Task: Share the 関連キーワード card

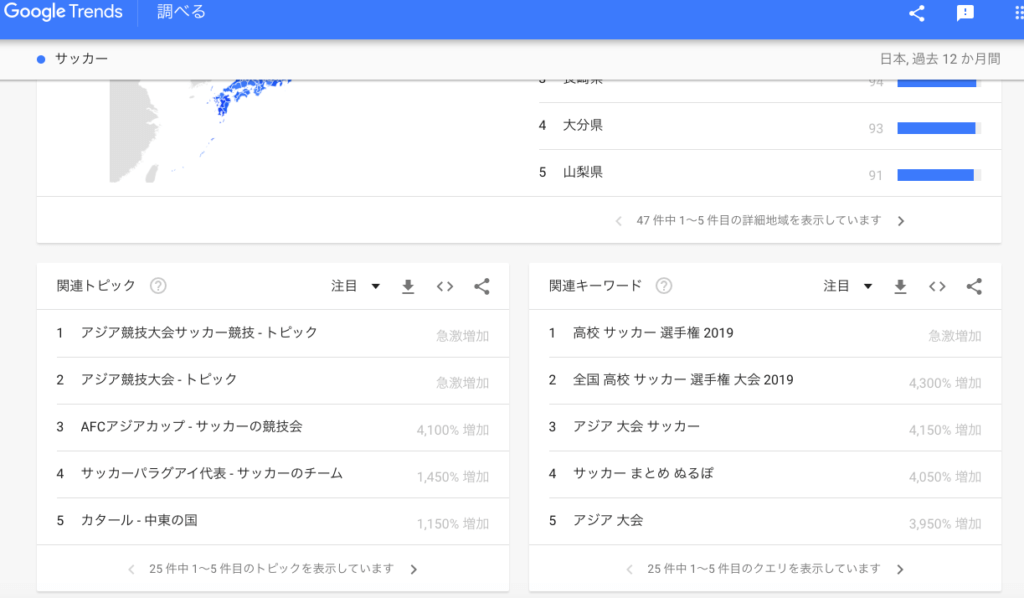Action: (974, 287)
